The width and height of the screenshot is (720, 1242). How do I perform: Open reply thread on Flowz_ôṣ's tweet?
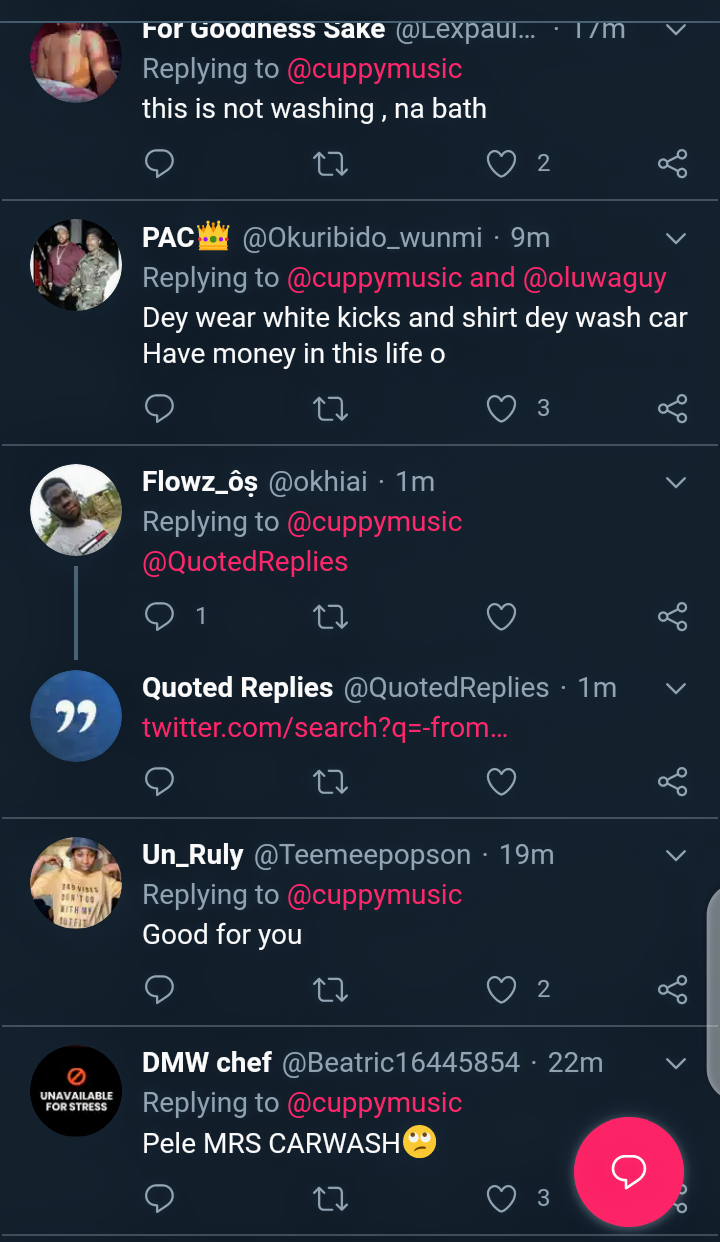point(160,616)
